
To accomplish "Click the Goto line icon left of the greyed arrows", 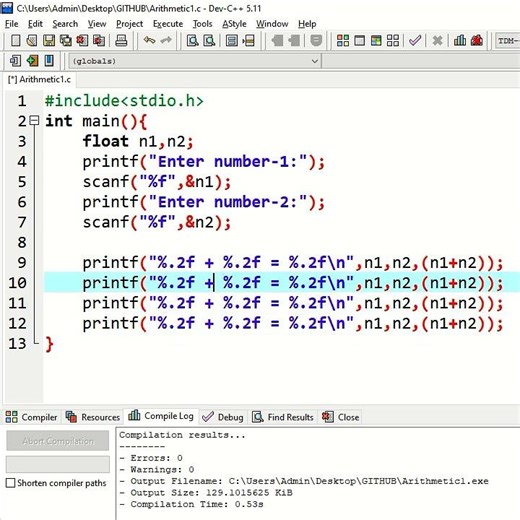I will coord(249,41).
